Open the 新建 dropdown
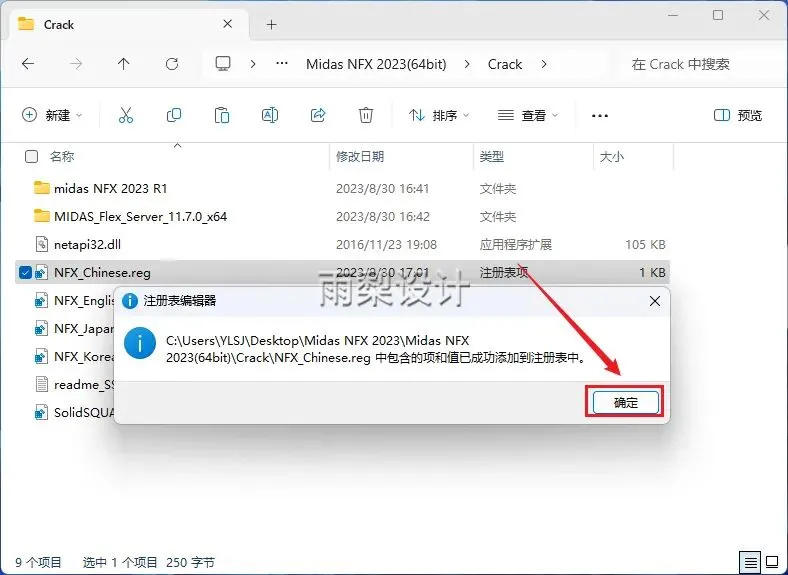 pos(52,115)
